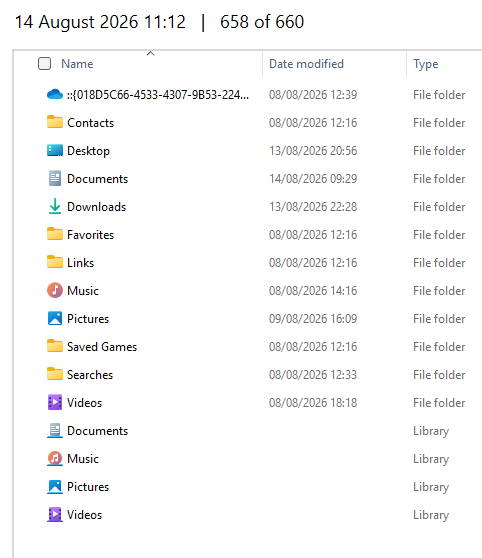
Task: Click the Music Library icon
Action: pos(55,458)
